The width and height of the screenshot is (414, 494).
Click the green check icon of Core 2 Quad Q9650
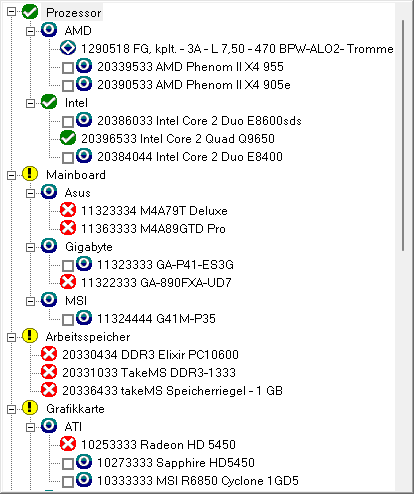tap(68, 138)
